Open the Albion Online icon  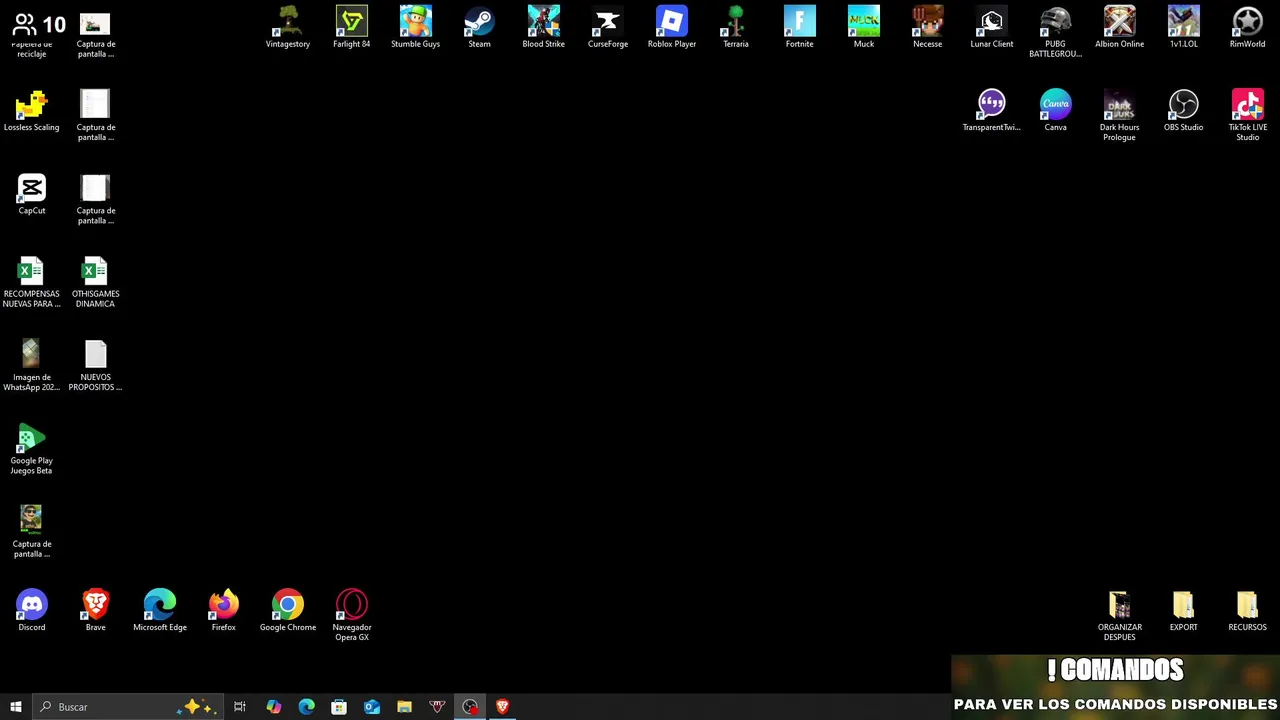click(x=1120, y=27)
